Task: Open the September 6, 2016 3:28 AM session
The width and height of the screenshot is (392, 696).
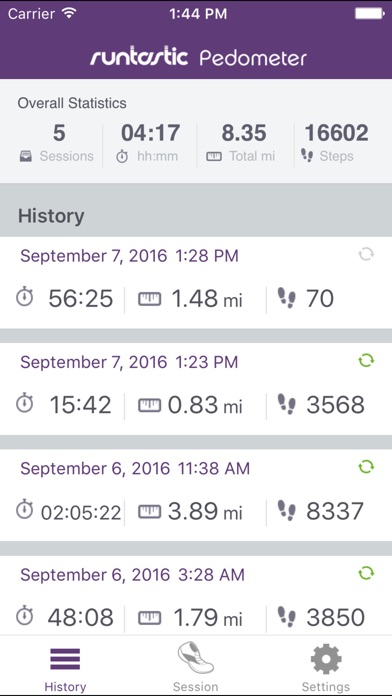Action: (196, 595)
